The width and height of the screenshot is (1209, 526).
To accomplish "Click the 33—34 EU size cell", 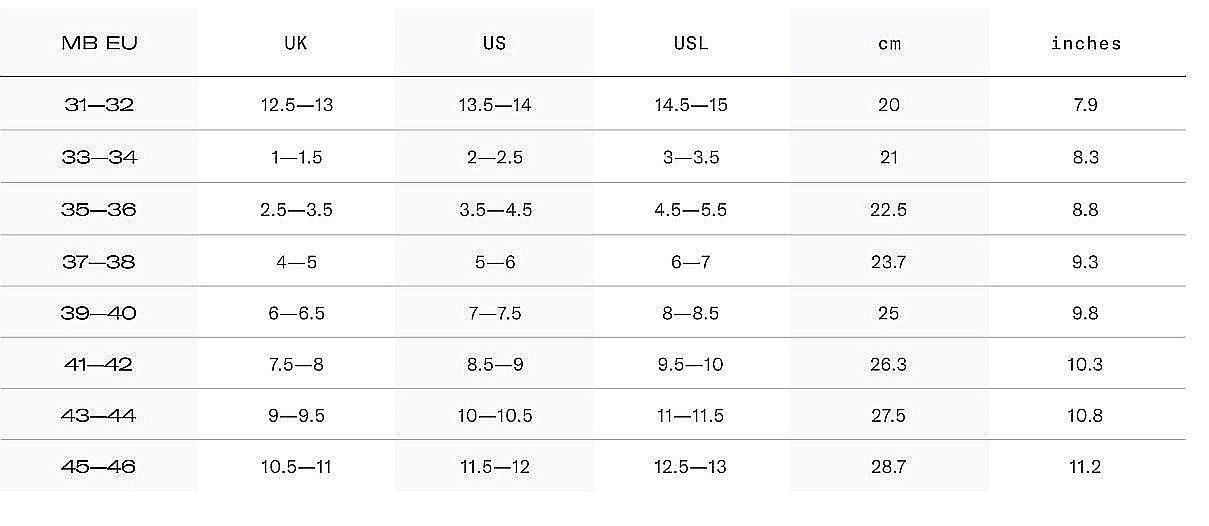I will coord(99,157).
